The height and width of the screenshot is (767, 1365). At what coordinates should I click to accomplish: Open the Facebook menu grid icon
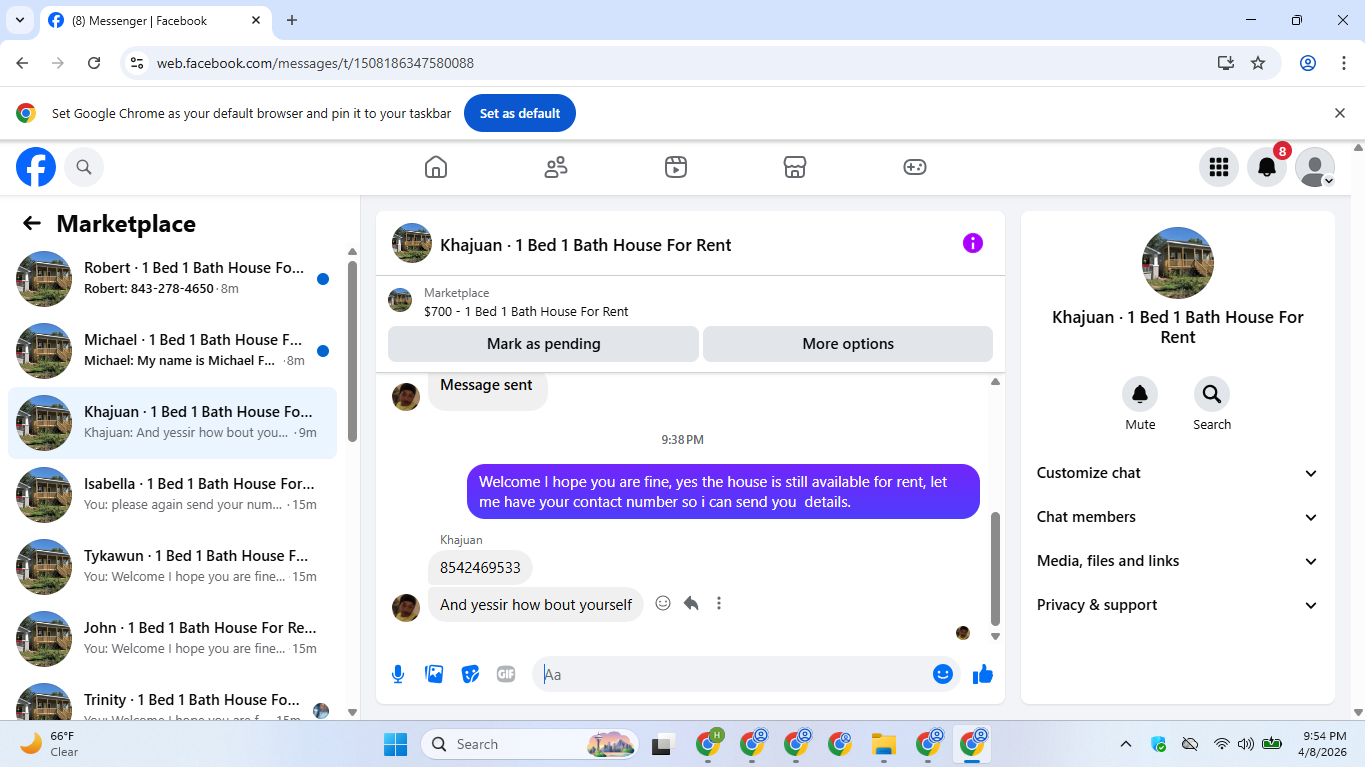click(1218, 167)
